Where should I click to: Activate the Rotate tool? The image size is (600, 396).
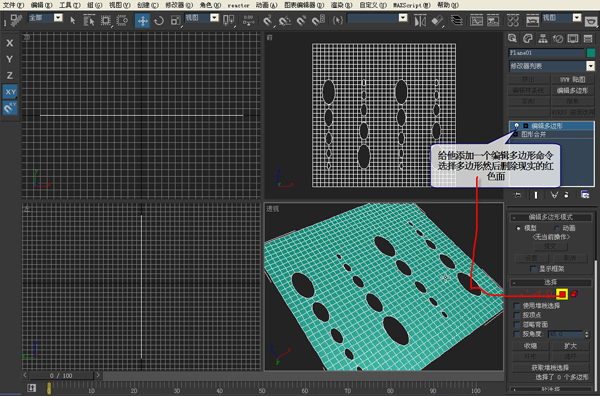click(x=159, y=20)
